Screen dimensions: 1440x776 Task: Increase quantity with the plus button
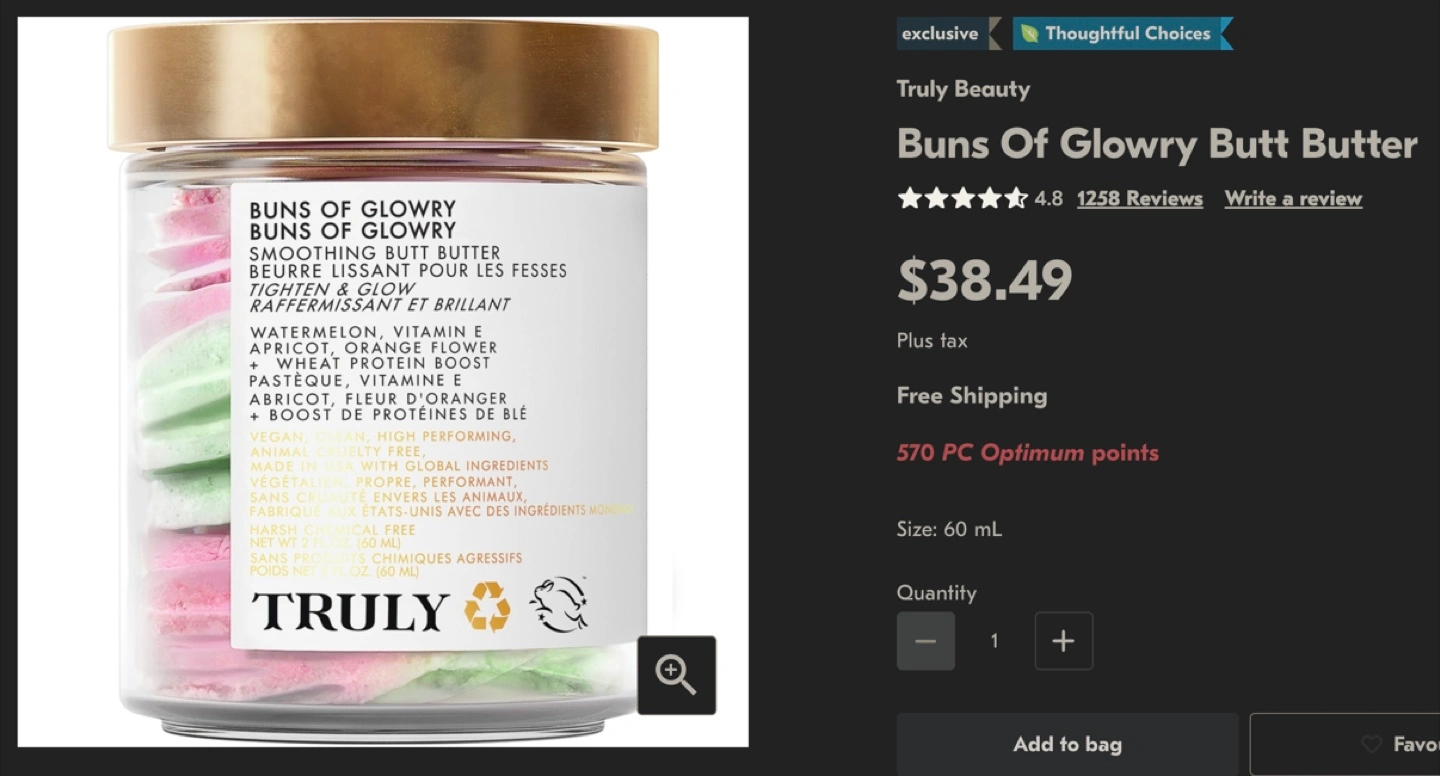pos(1064,641)
